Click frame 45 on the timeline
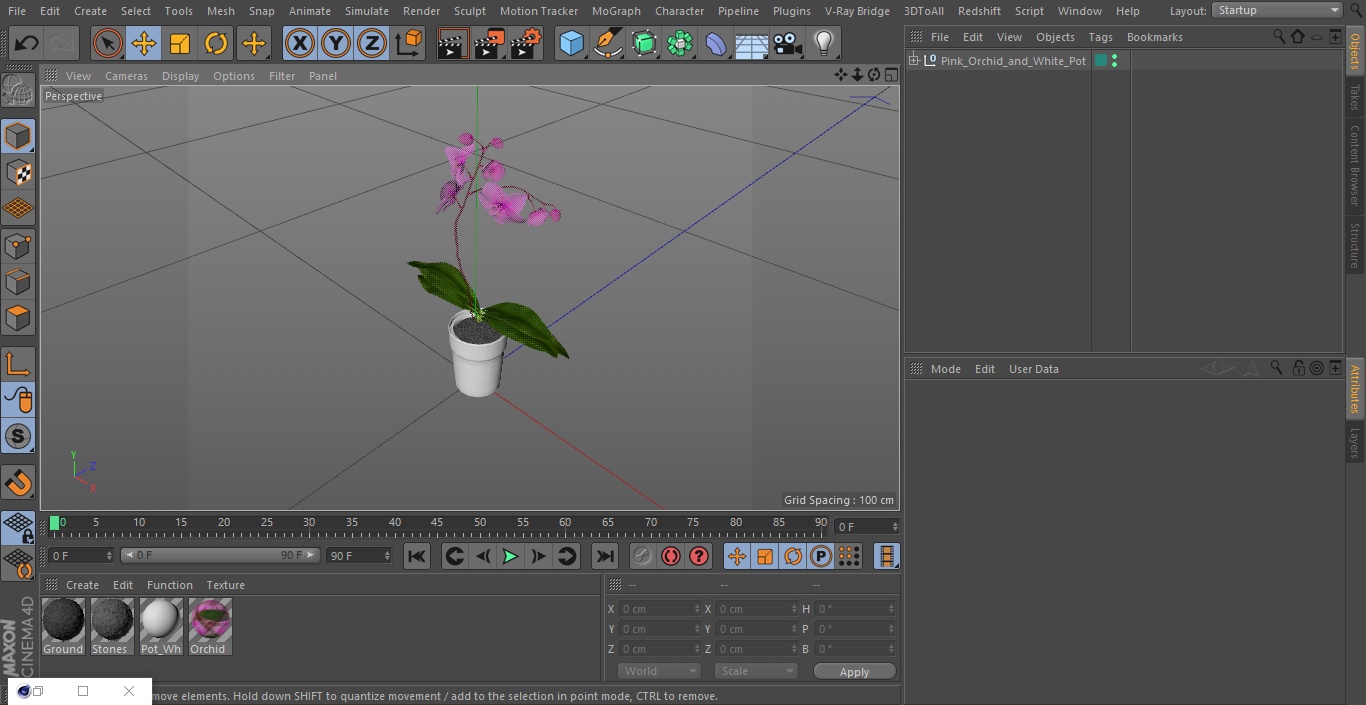The height and width of the screenshot is (705, 1366). (437, 522)
